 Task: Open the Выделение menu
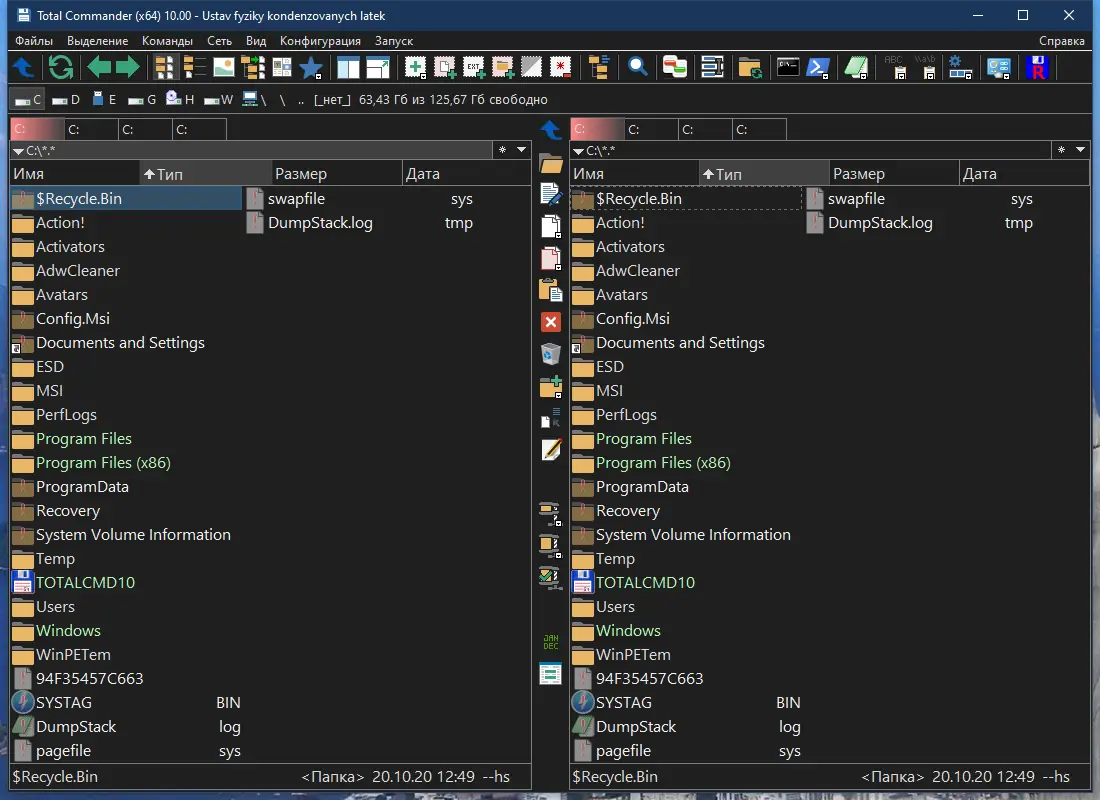[98, 41]
